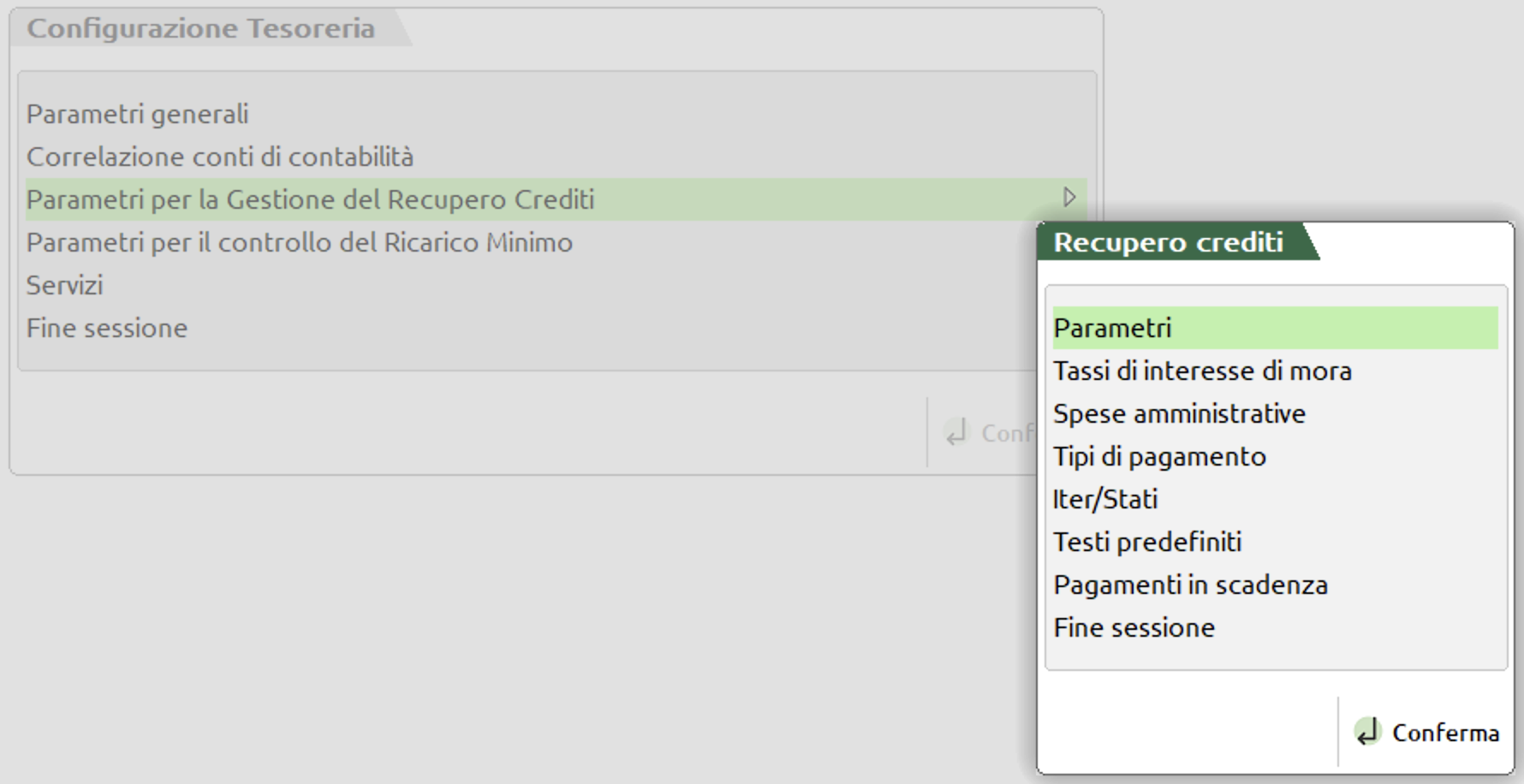Select Servizi in Configurazione Tesoreria
The height and width of the screenshot is (784, 1524).
(64, 285)
